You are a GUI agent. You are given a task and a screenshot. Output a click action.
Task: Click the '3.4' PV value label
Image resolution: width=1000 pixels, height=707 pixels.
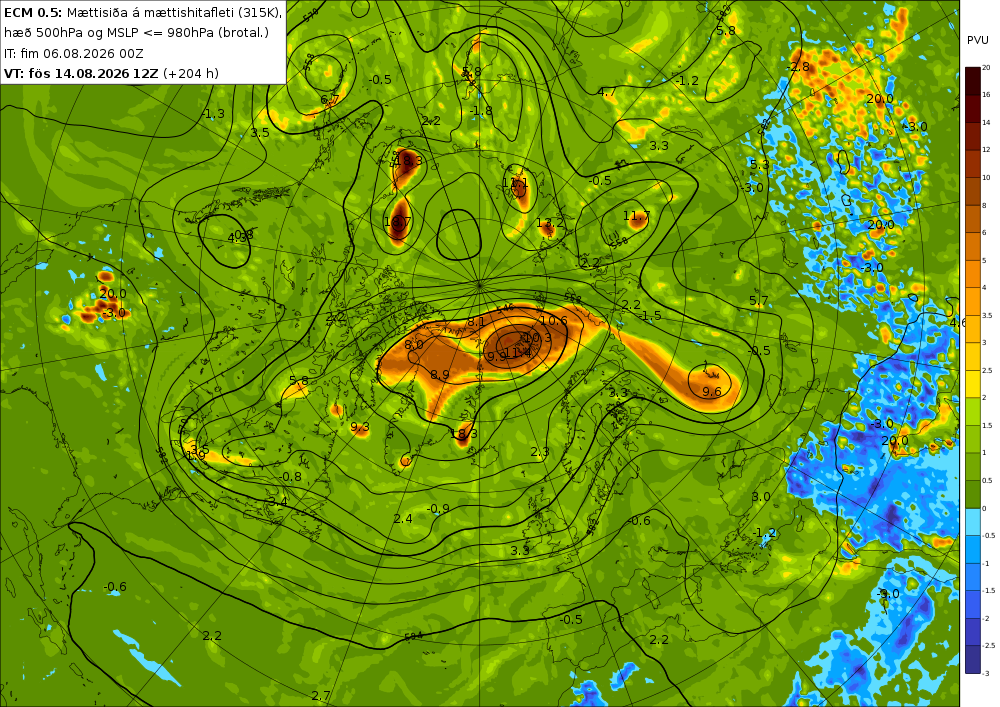[278, 502]
